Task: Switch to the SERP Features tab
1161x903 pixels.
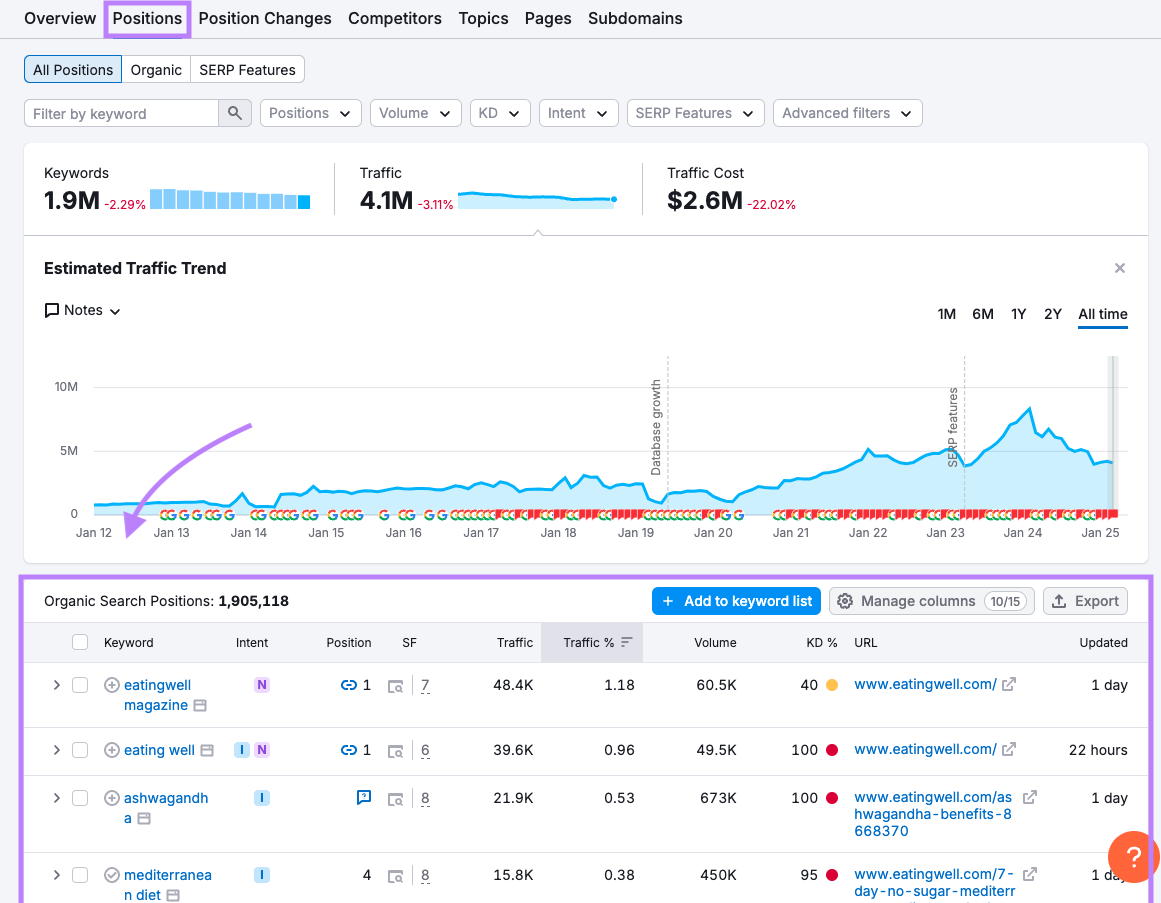Action: tap(247, 69)
